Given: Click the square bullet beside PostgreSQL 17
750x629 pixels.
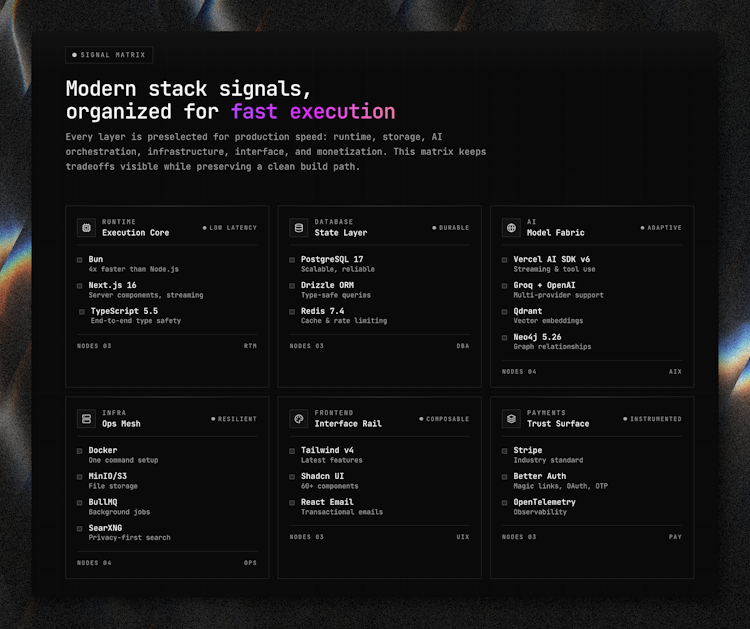Looking at the screenshot, I should point(292,260).
